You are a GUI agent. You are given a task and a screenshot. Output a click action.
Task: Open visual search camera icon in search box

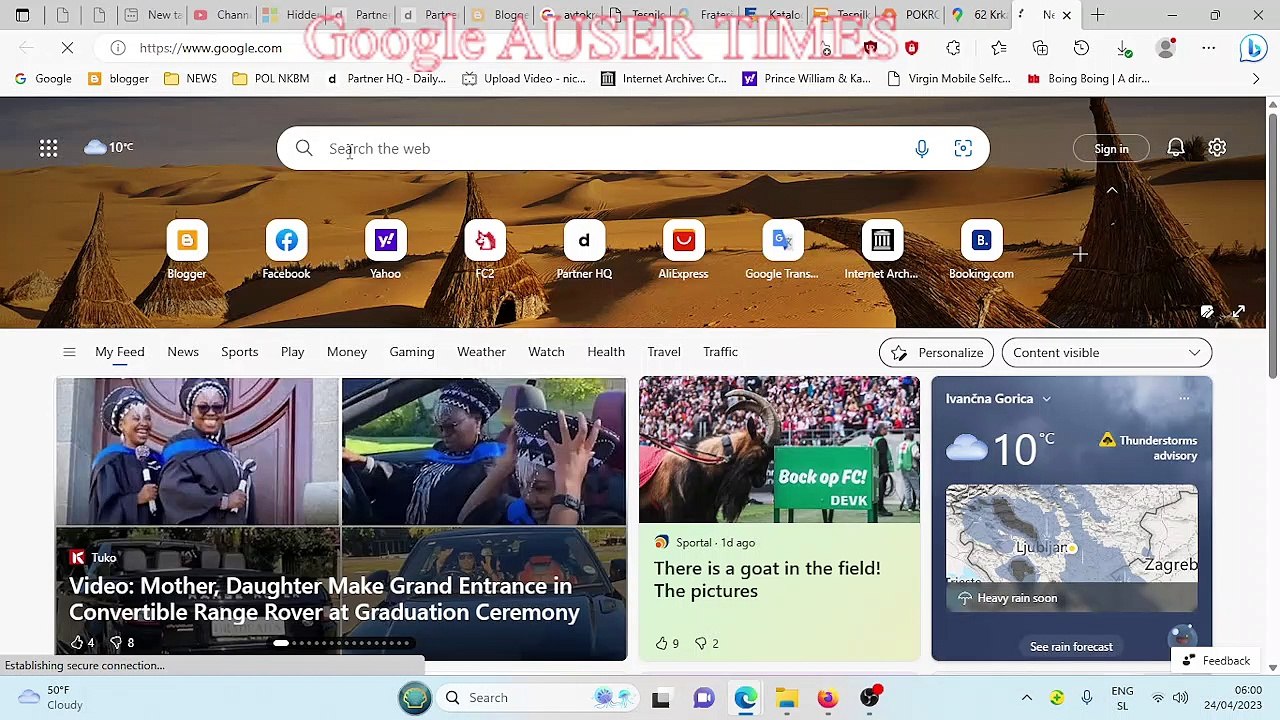(x=963, y=149)
